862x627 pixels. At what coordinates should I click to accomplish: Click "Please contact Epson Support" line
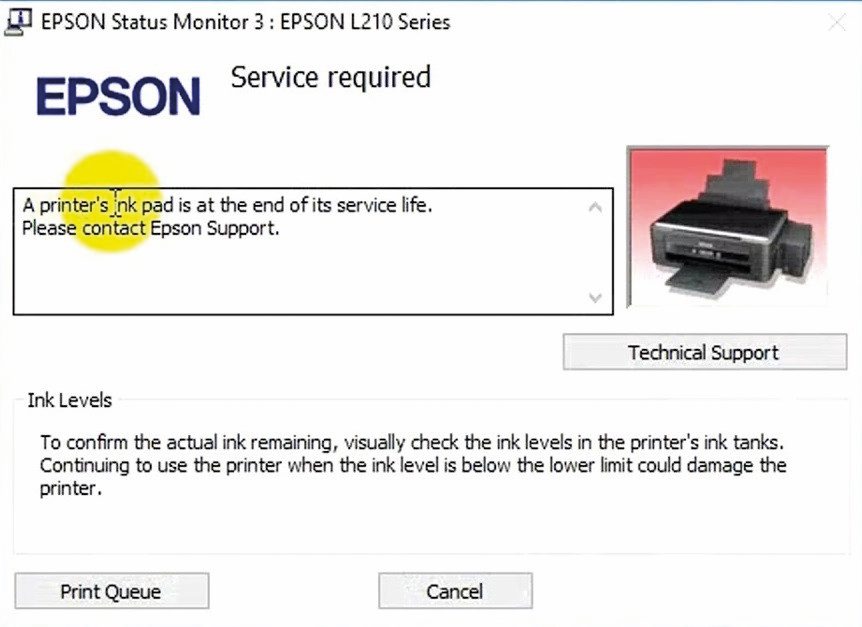coord(151,228)
